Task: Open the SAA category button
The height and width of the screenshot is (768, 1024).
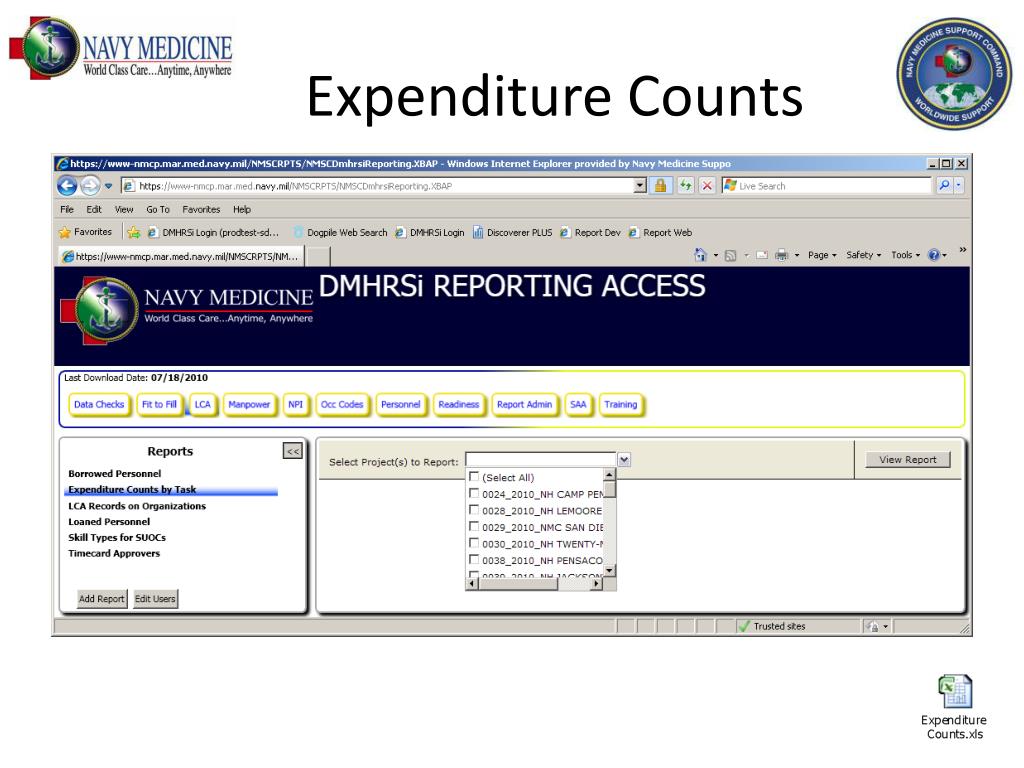Action: pos(578,405)
